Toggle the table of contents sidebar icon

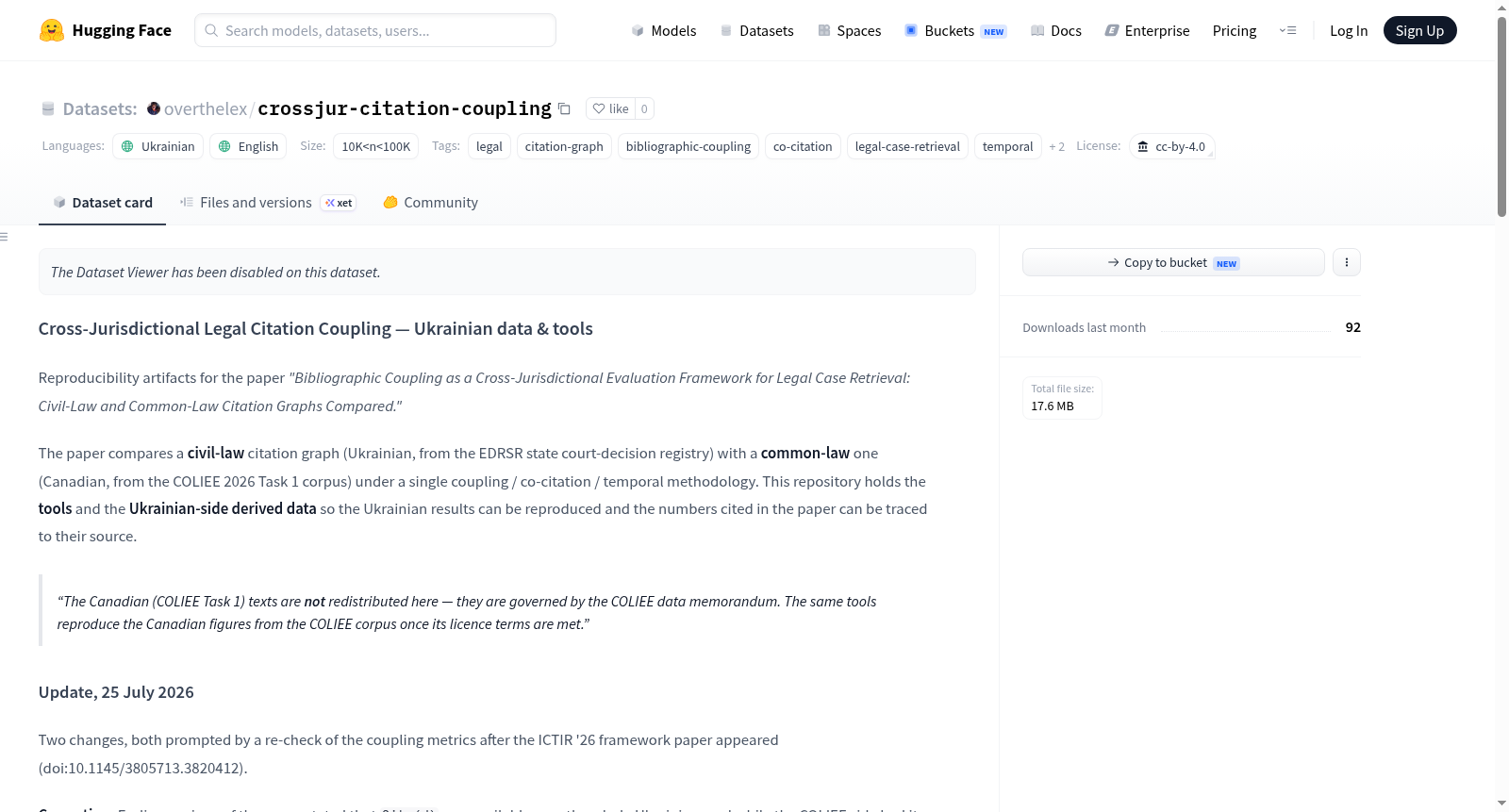[x=5, y=237]
